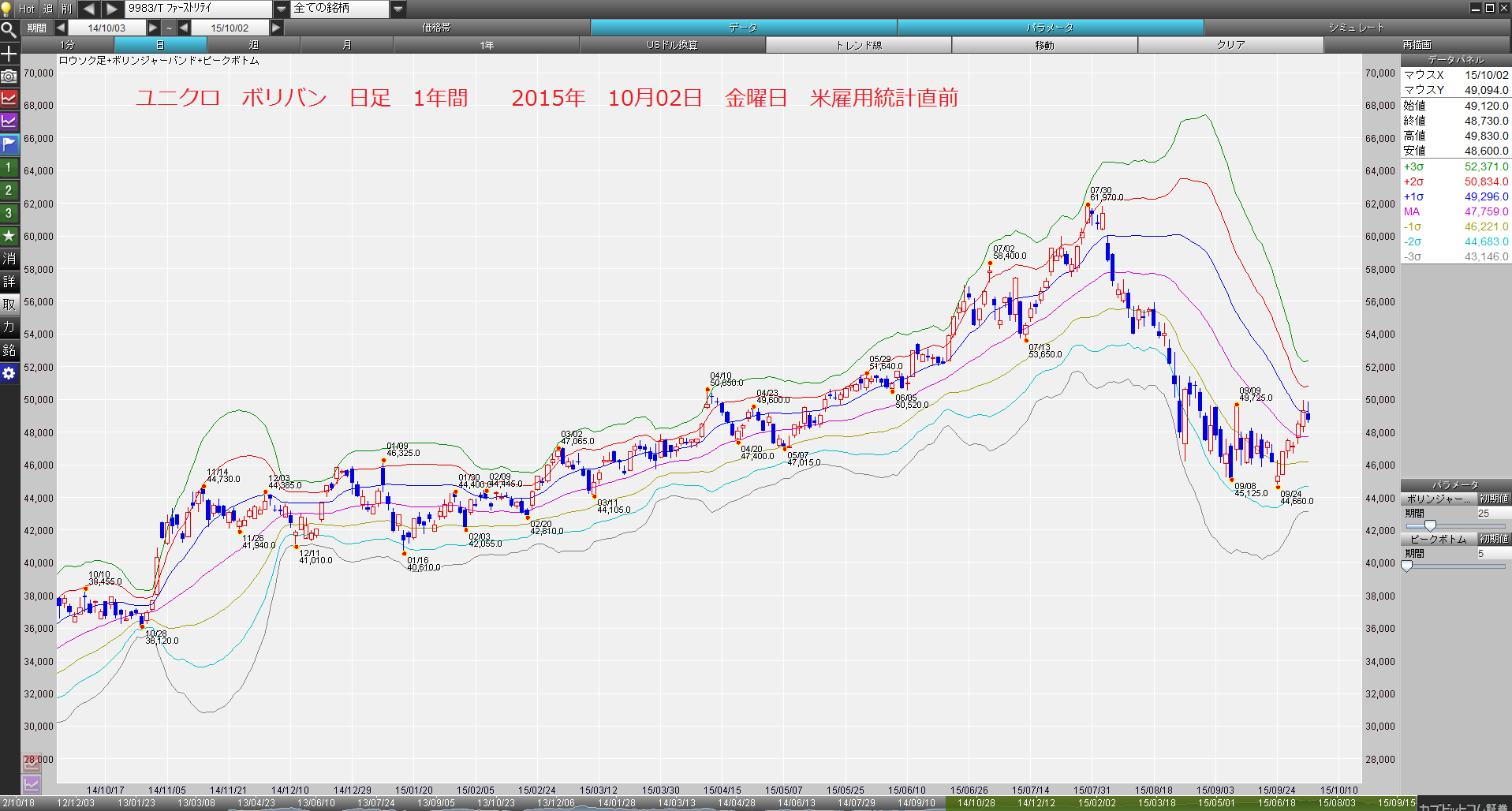
Task: Click the 削 delete button
Action: (66, 9)
